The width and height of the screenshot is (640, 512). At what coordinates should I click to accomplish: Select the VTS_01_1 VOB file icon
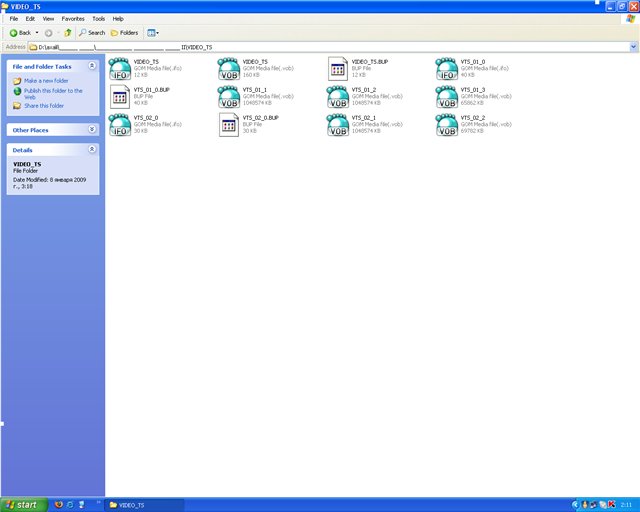229,97
